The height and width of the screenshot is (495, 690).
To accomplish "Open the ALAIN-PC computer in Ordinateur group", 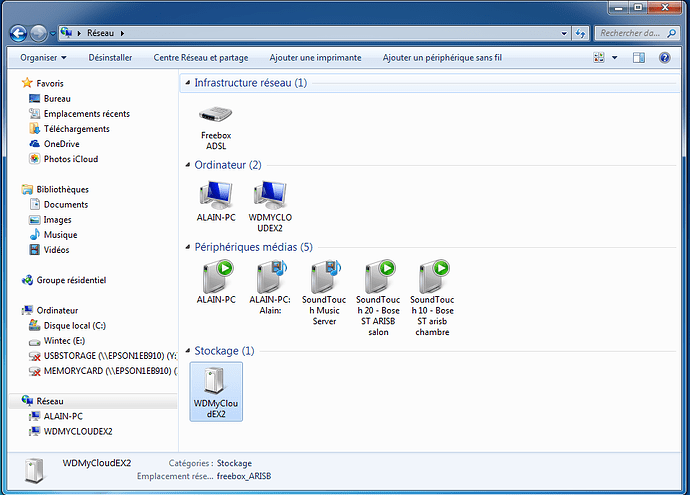I will (216, 201).
